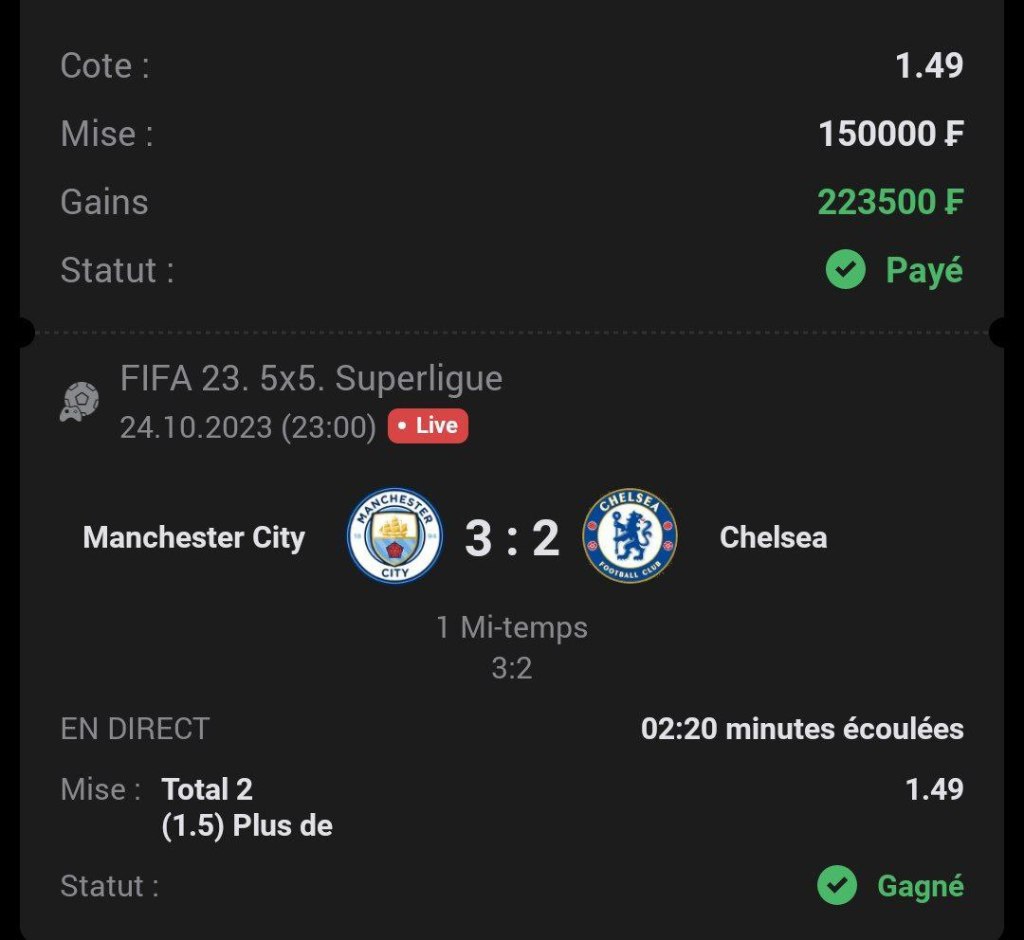Tap the EN DIRECT label

point(135,729)
